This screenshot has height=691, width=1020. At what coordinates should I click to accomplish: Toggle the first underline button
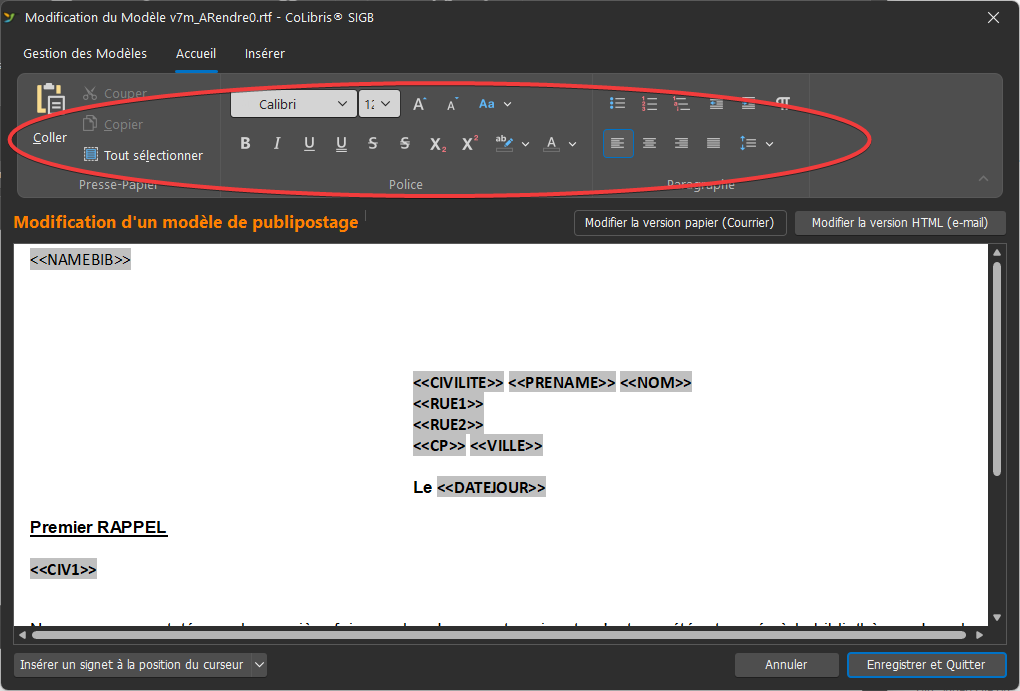click(309, 144)
